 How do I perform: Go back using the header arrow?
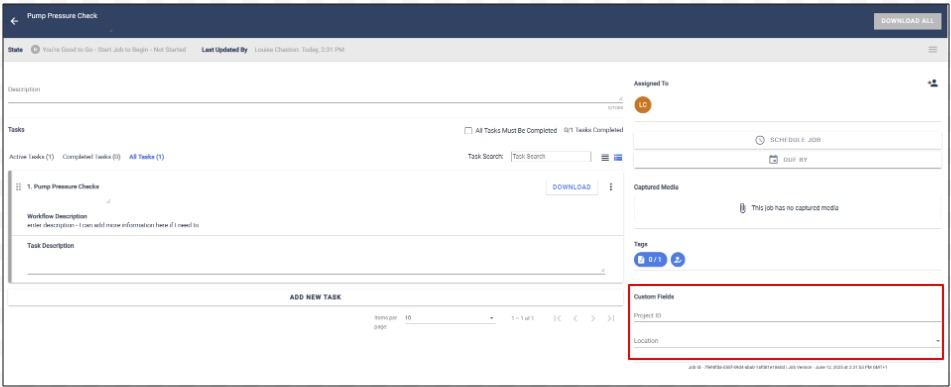click(x=15, y=21)
